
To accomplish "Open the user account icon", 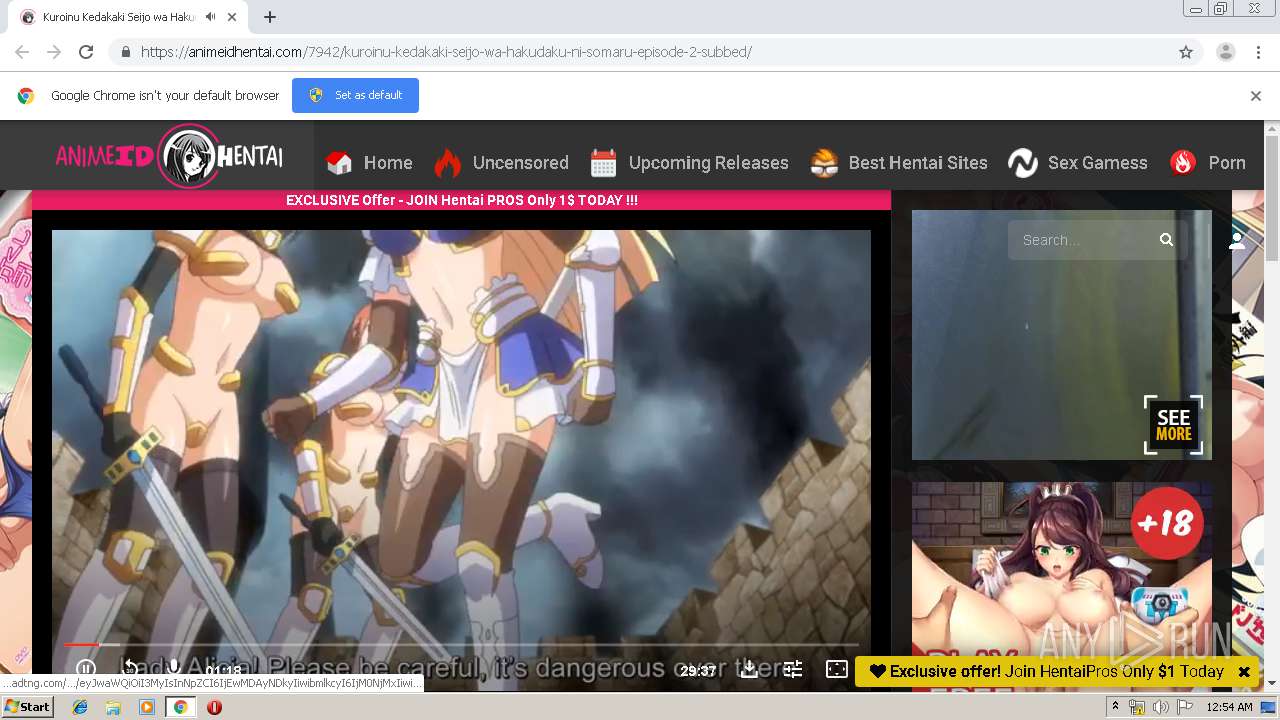I will coord(1237,240).
